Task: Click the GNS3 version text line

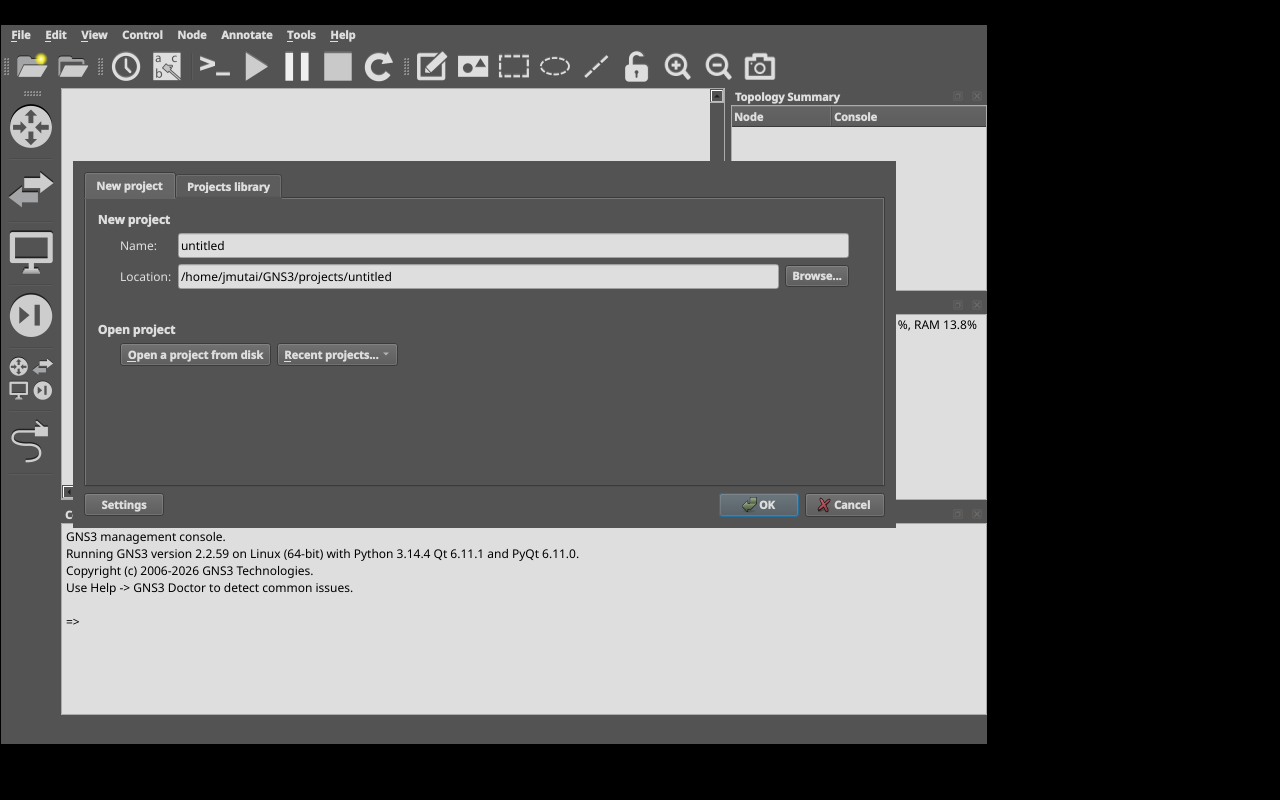Action: (x=322, y=554)
